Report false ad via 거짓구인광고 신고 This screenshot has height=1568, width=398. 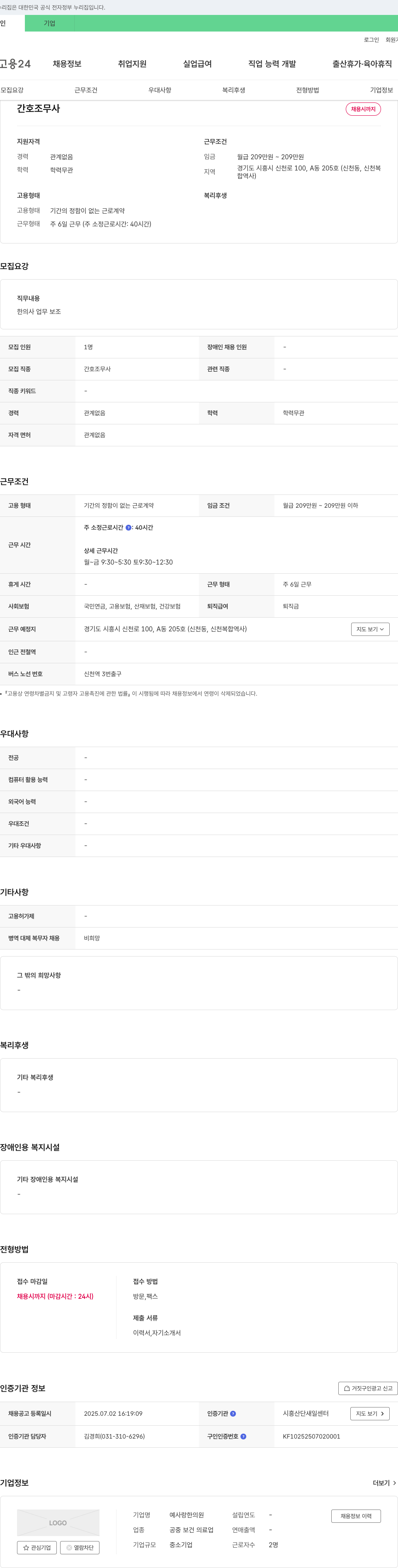pos(368,1388)
